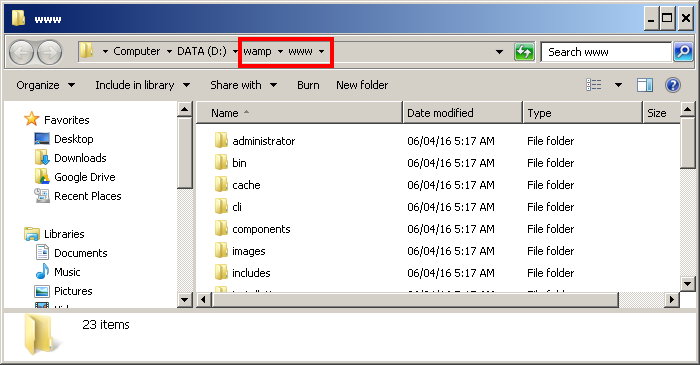Click the green Refresh icon

coord(524,52)
